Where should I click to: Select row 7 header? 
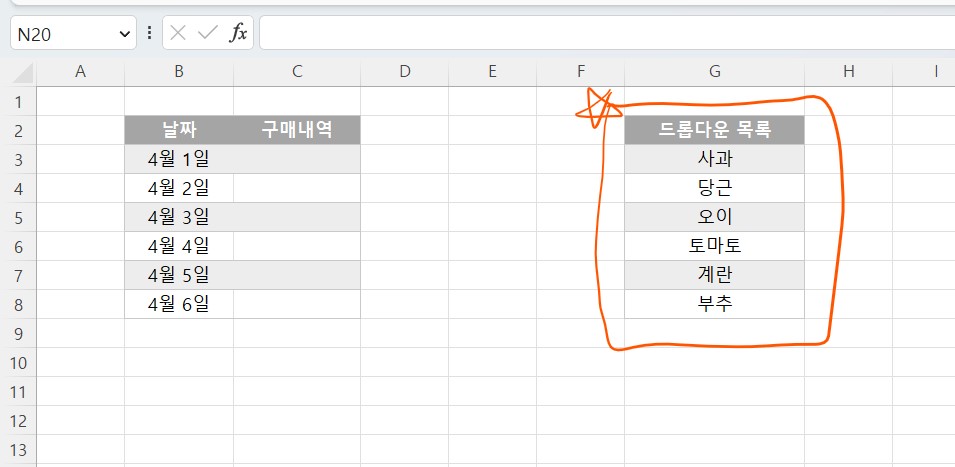point(18,275)
